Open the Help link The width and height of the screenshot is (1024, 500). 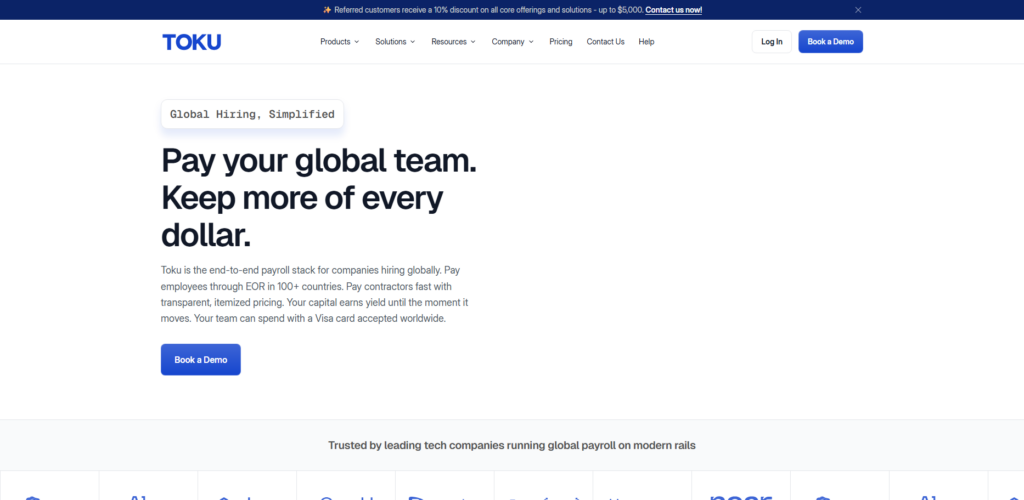[x=647, y=42]
